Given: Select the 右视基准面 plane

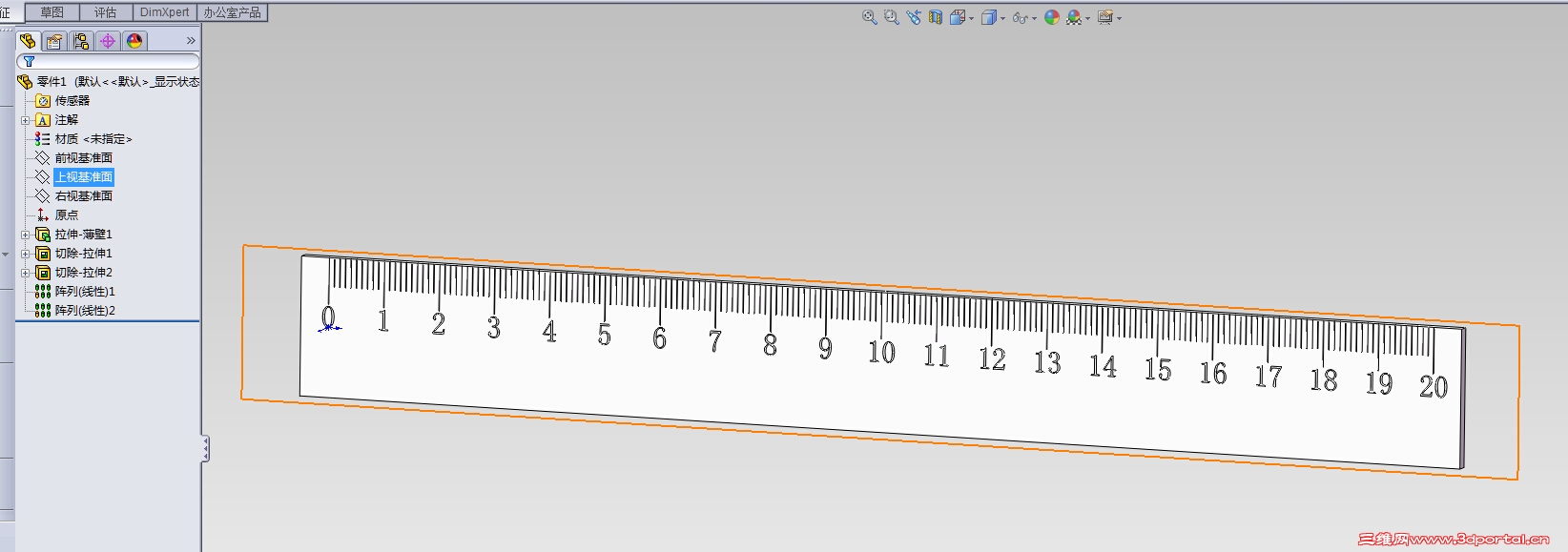Looking at the screenshot, I should click(83, 196).
